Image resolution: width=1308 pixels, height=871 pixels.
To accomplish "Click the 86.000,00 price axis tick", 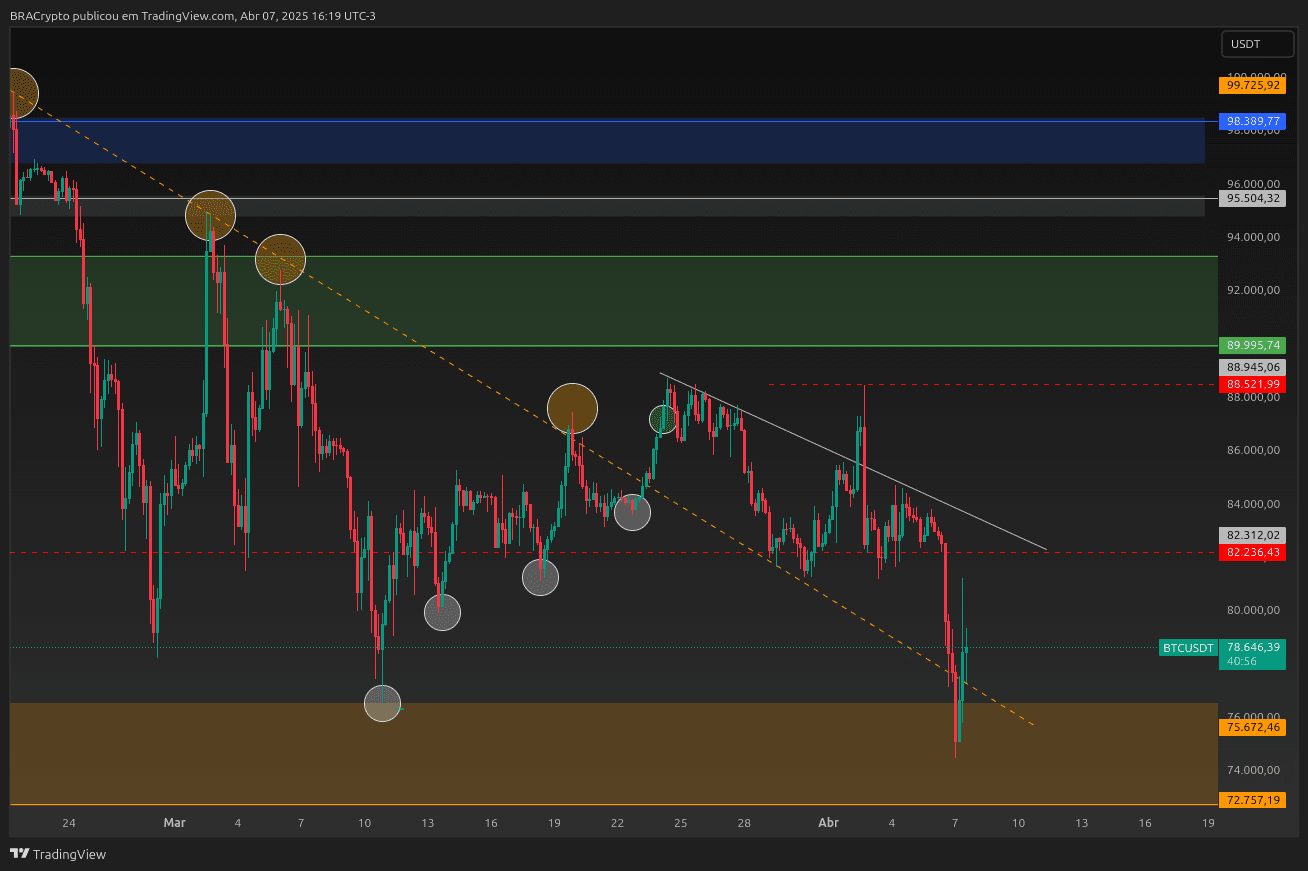I will [x=1253, y=450].
